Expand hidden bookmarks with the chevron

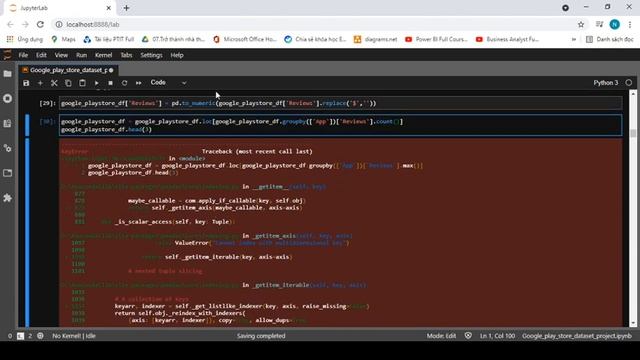(573, 39)
